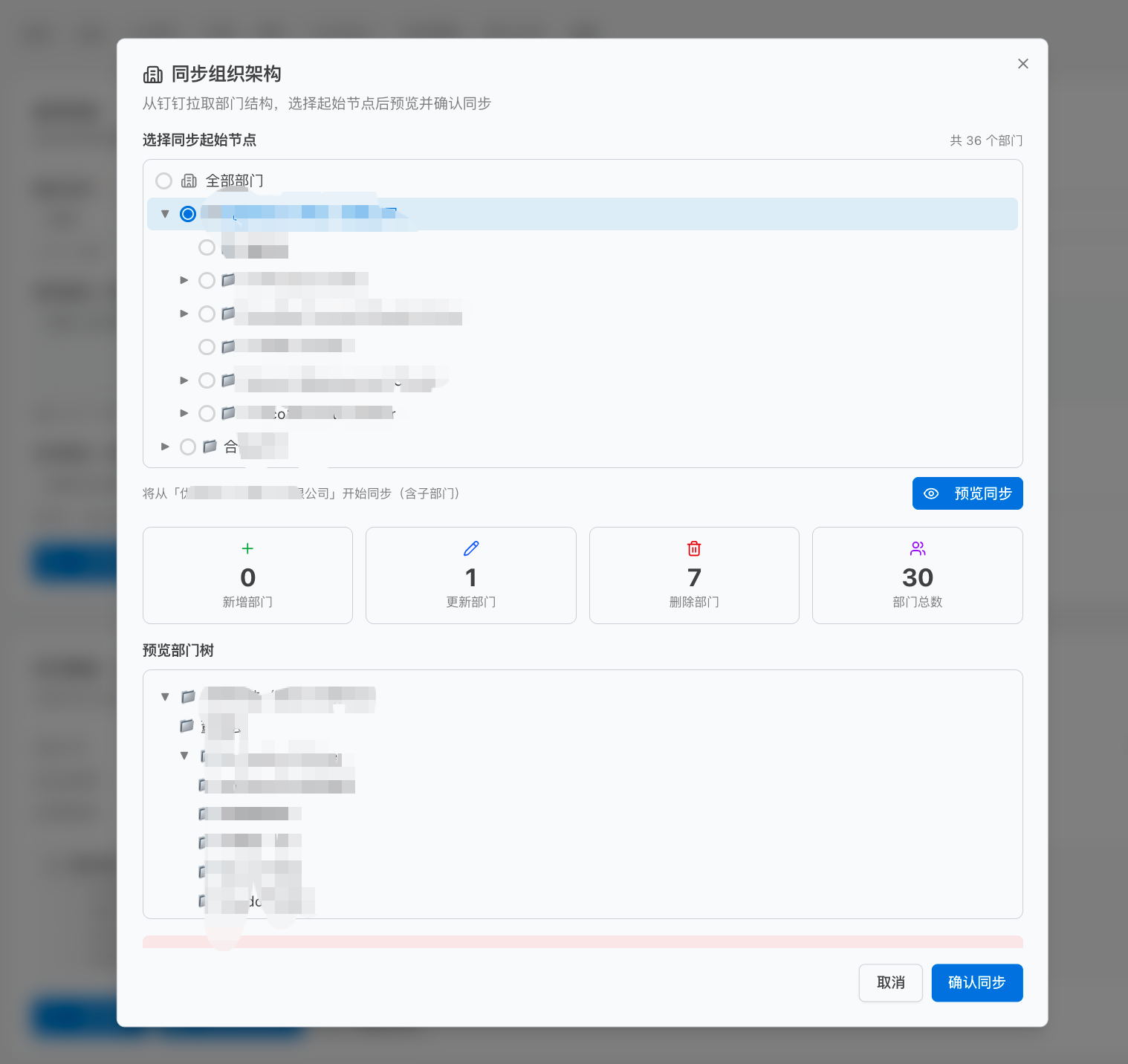Collapse the highlighted department node
Screen dimensions: 1128x1064
pos(165,214)
